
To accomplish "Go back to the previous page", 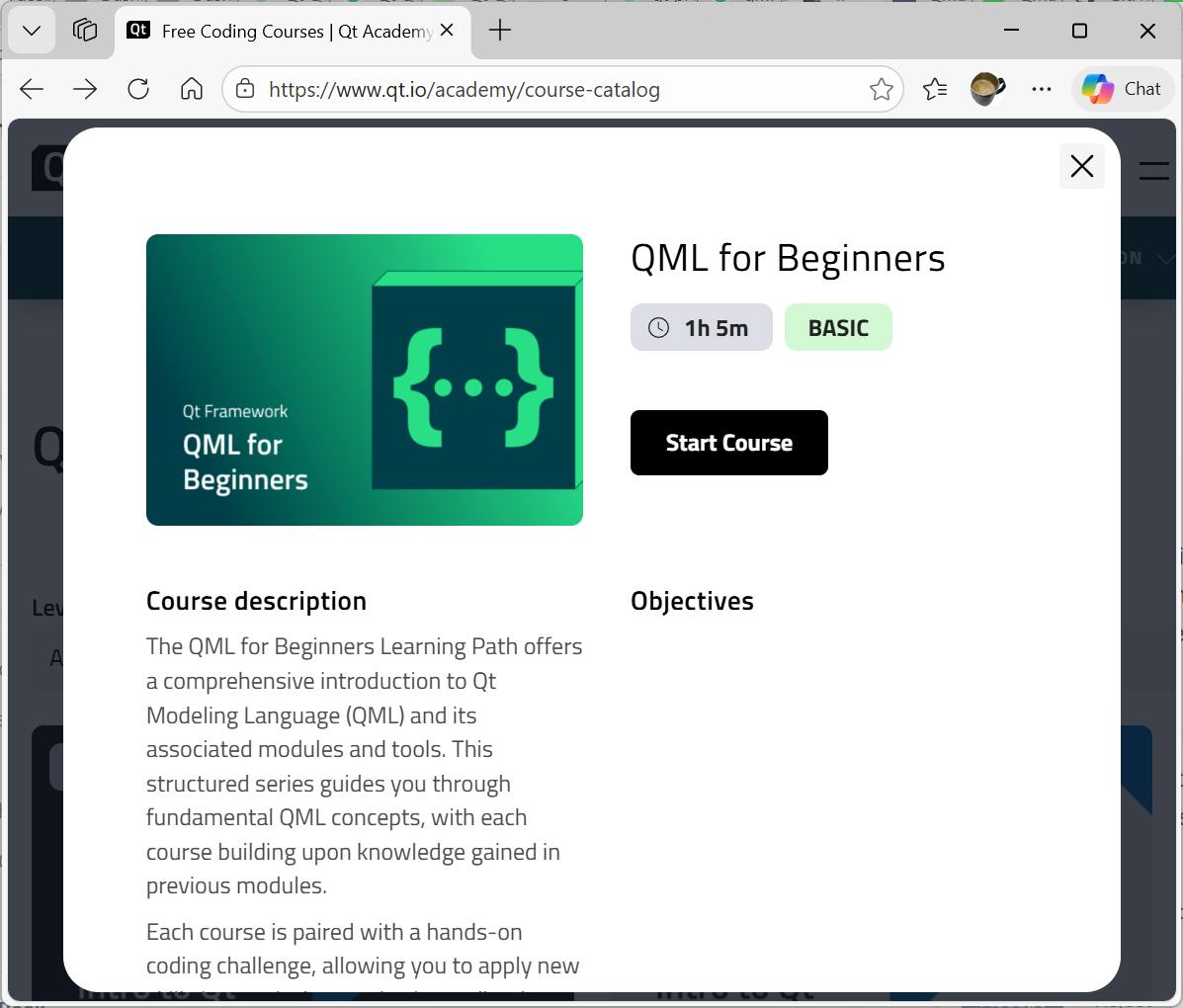I will click(x=32, y=89).
